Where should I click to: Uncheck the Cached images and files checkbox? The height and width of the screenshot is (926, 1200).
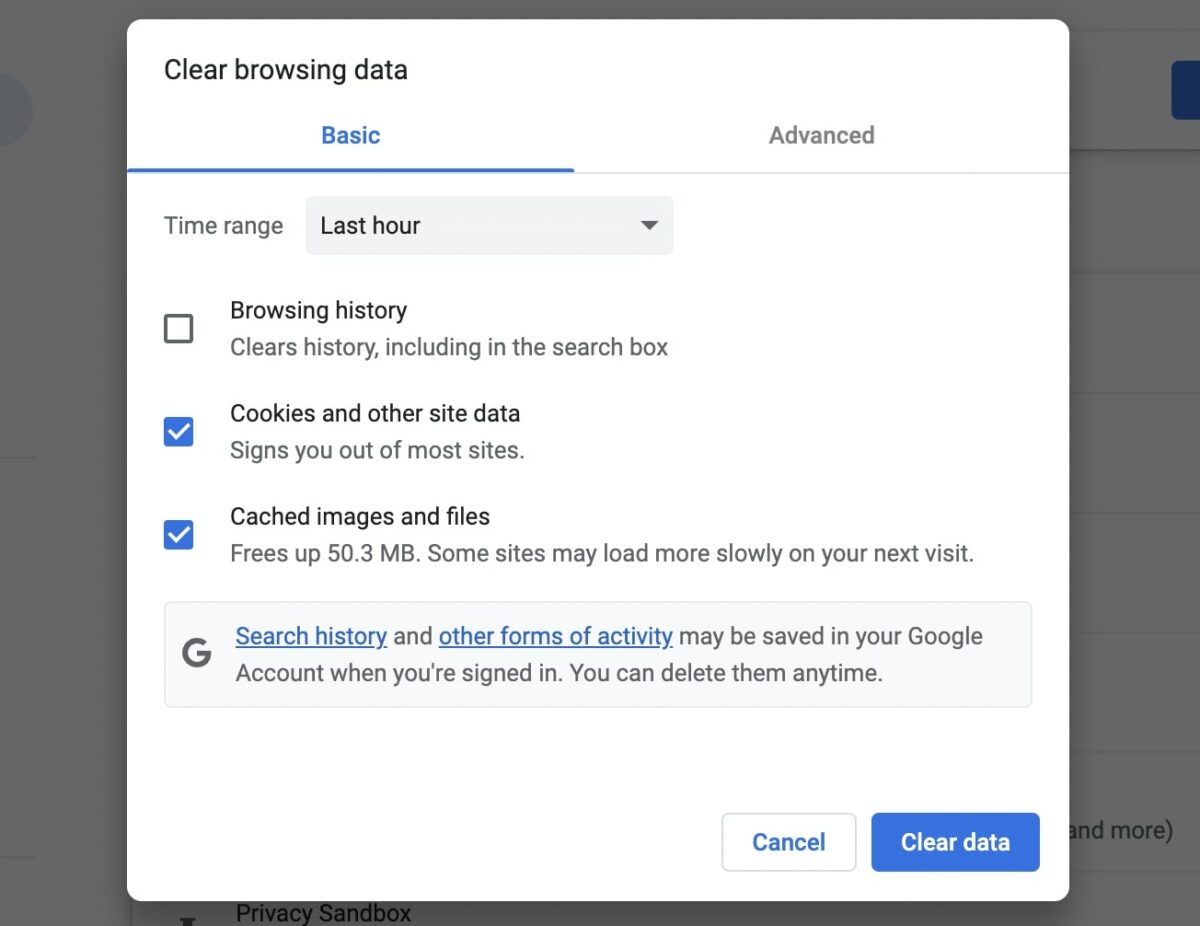point(178,535)
